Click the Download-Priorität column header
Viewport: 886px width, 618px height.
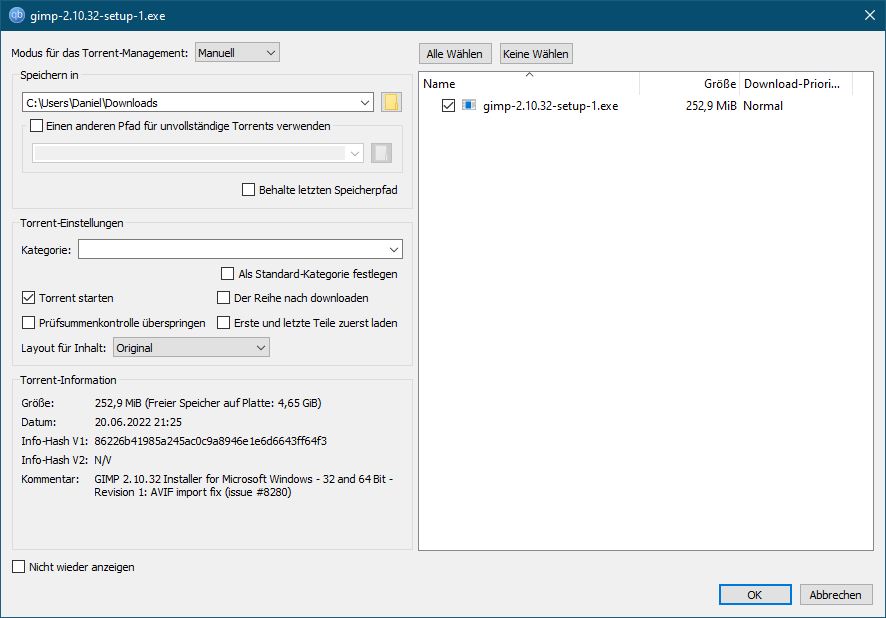click(796, 84)
